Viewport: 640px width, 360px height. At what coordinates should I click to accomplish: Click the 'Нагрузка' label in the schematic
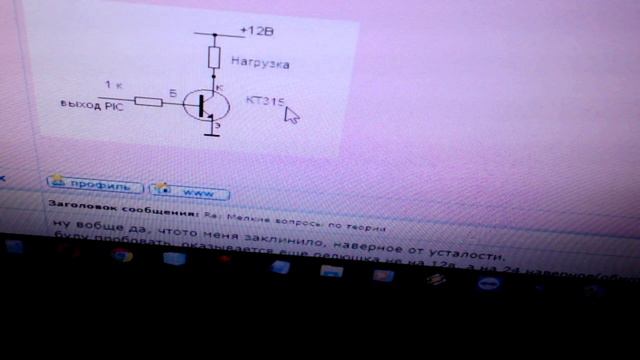(260, 62)
